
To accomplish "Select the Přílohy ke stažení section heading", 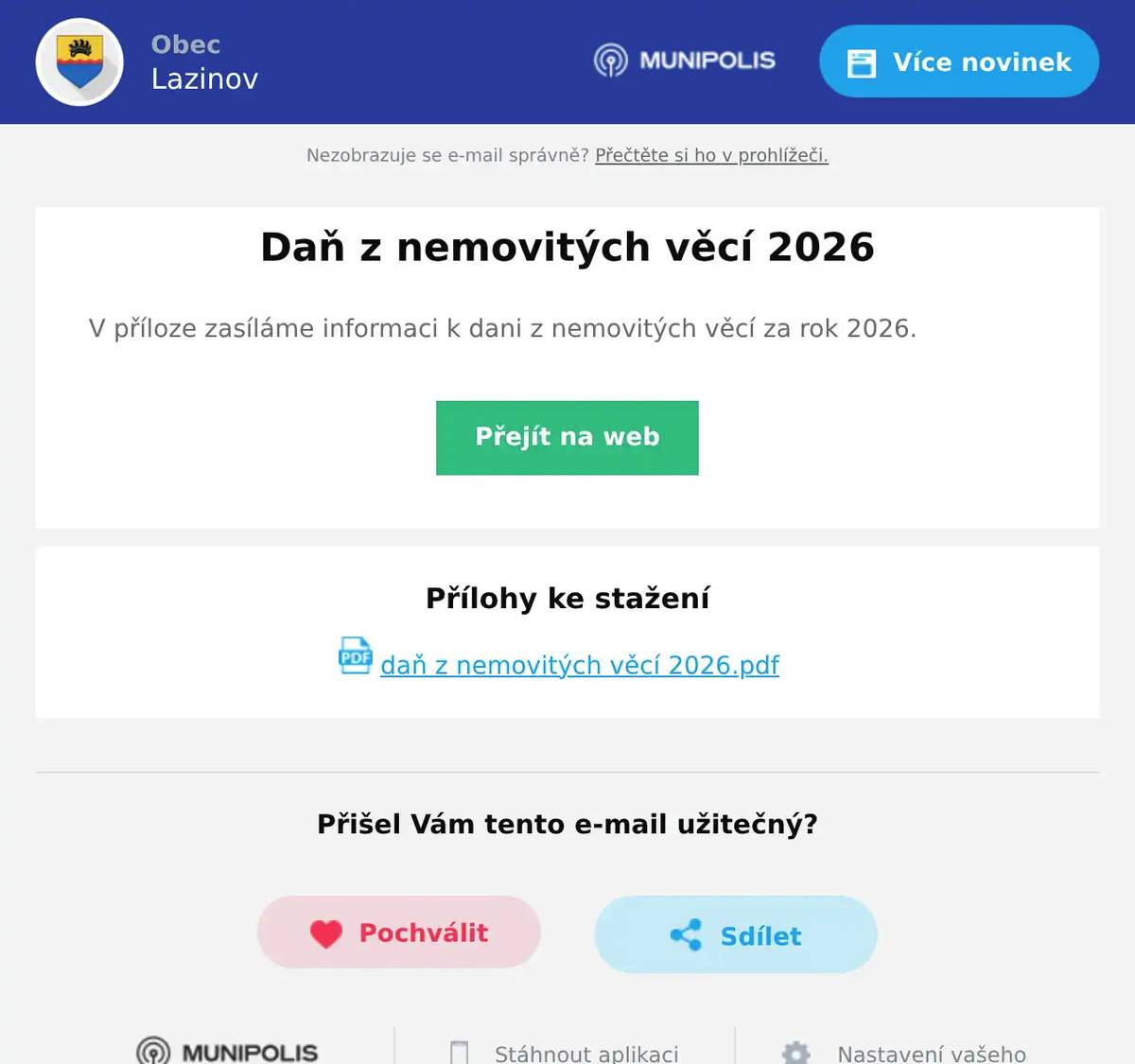I will coord(567,598).
